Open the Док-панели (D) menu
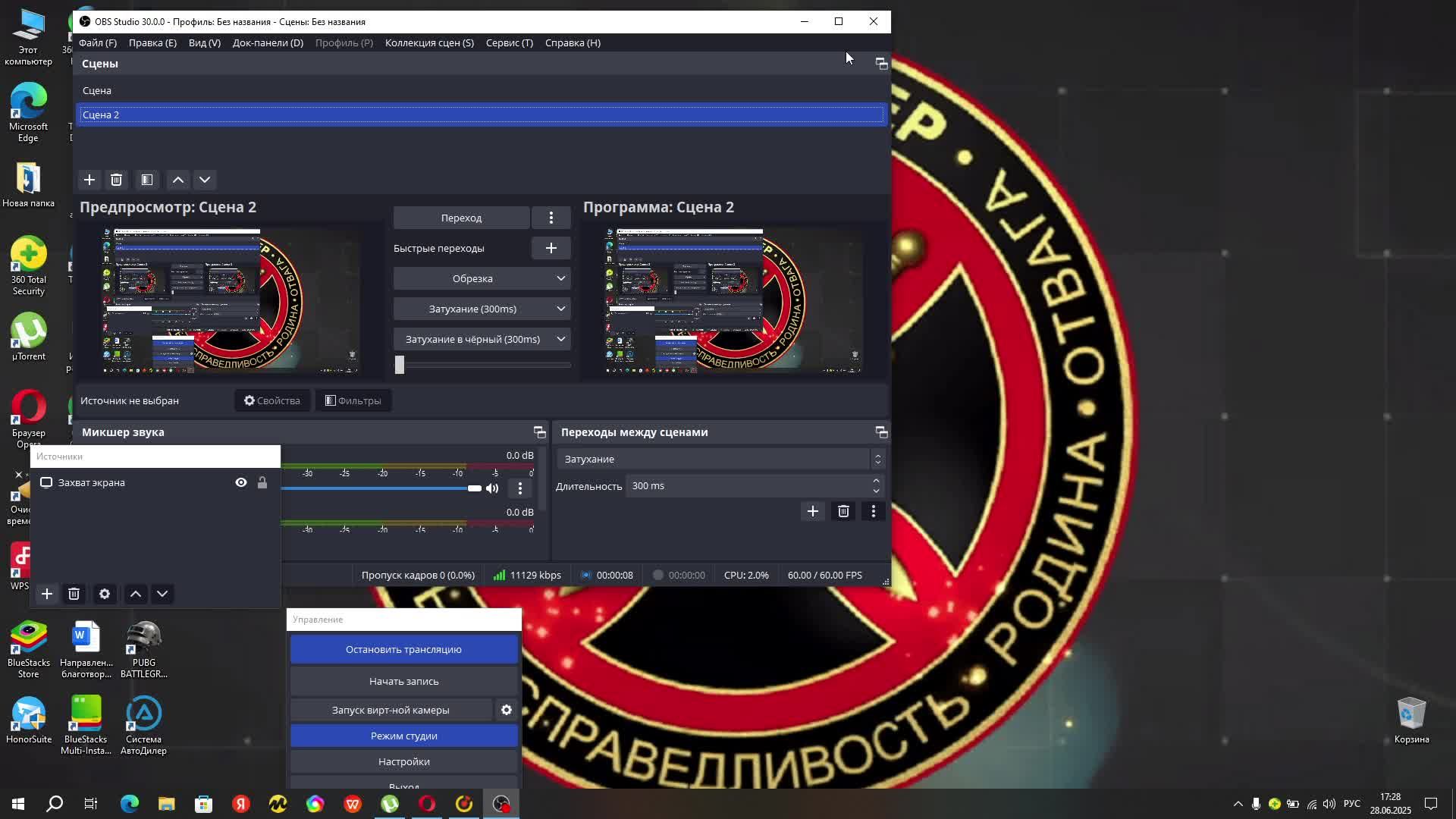 (268, 42)
